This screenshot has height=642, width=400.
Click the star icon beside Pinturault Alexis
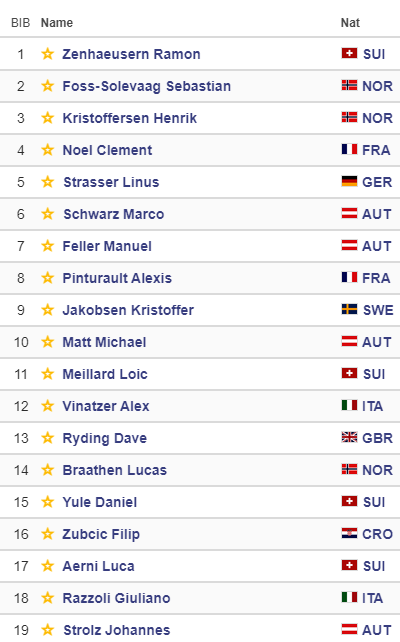tap(47, 278)
